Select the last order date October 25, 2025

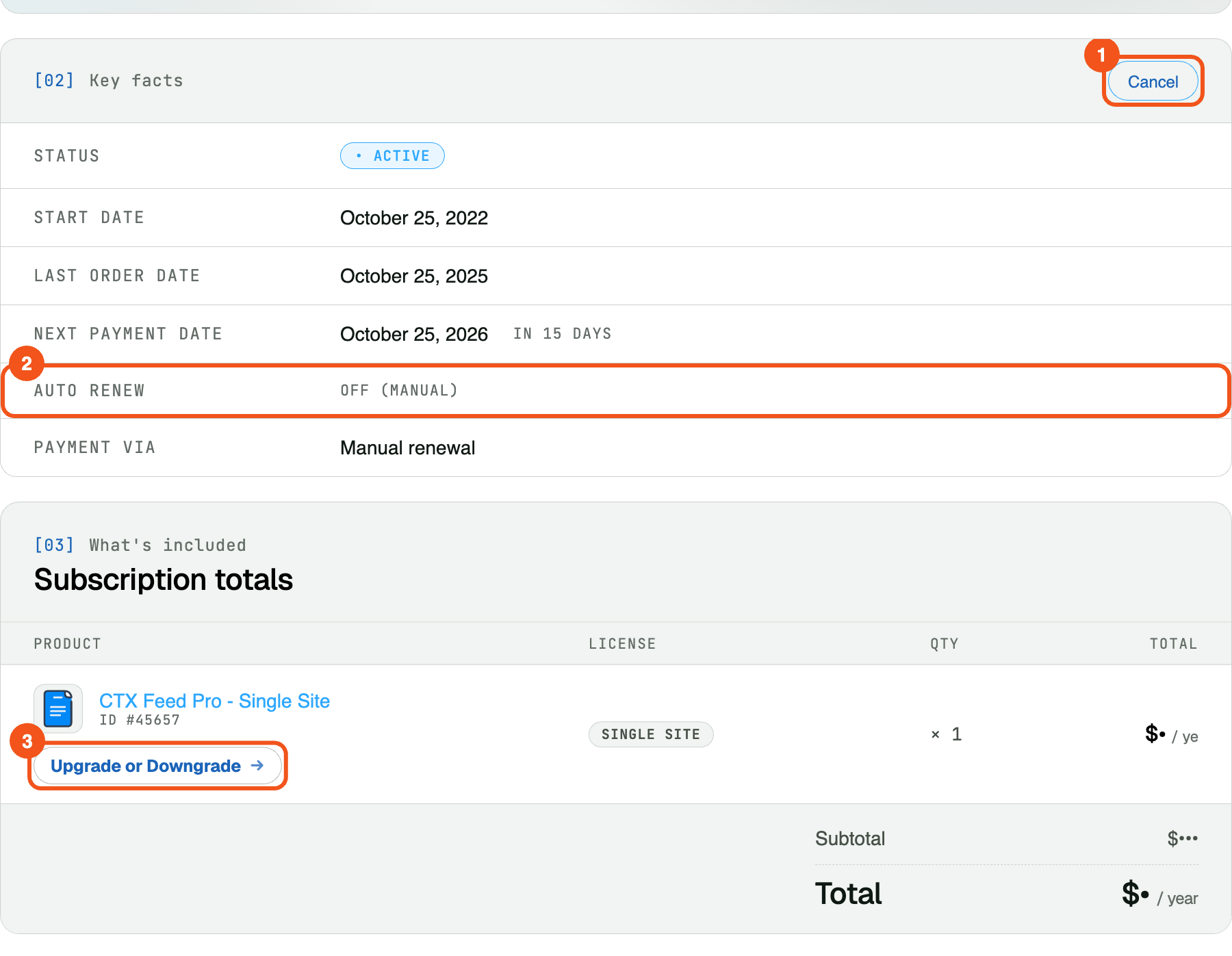(x=414, y=276)
